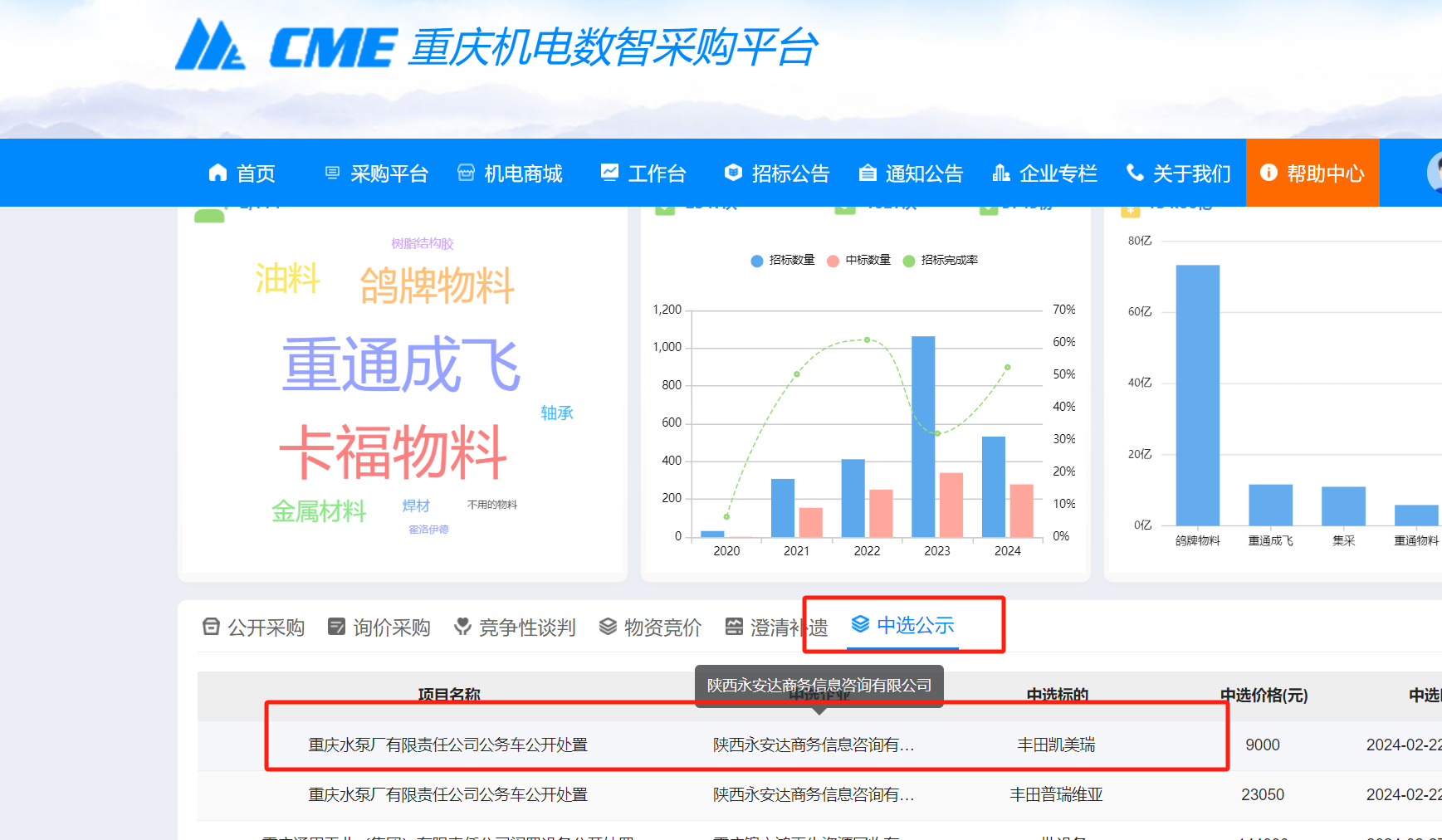Viewport: 1442px width, 840px height.
Task: Click the 机电商城 shop icon
Action: [467, 173]
